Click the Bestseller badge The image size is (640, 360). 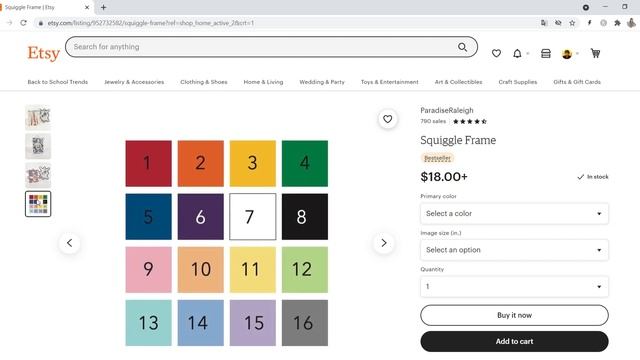(437, 158)
